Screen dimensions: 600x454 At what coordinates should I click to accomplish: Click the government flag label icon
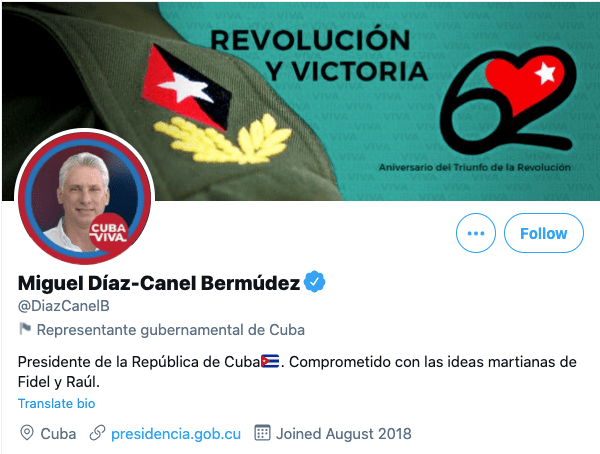pyautogui.click(x=25, y=329)
